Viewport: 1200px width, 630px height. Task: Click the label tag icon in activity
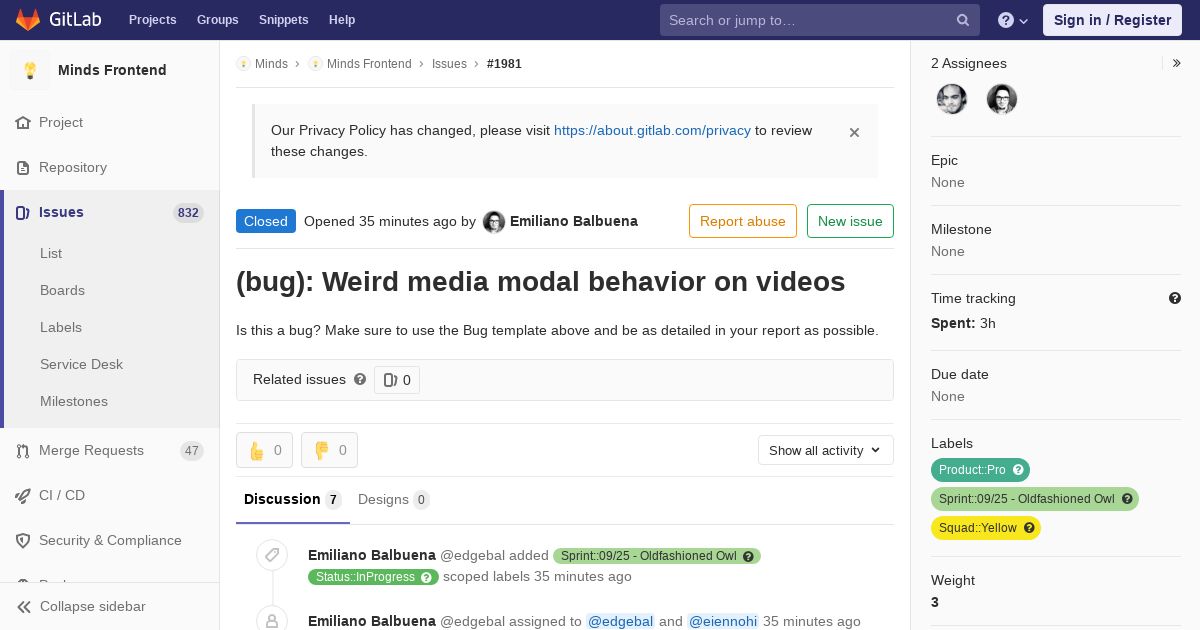click(x=272, y=555)
